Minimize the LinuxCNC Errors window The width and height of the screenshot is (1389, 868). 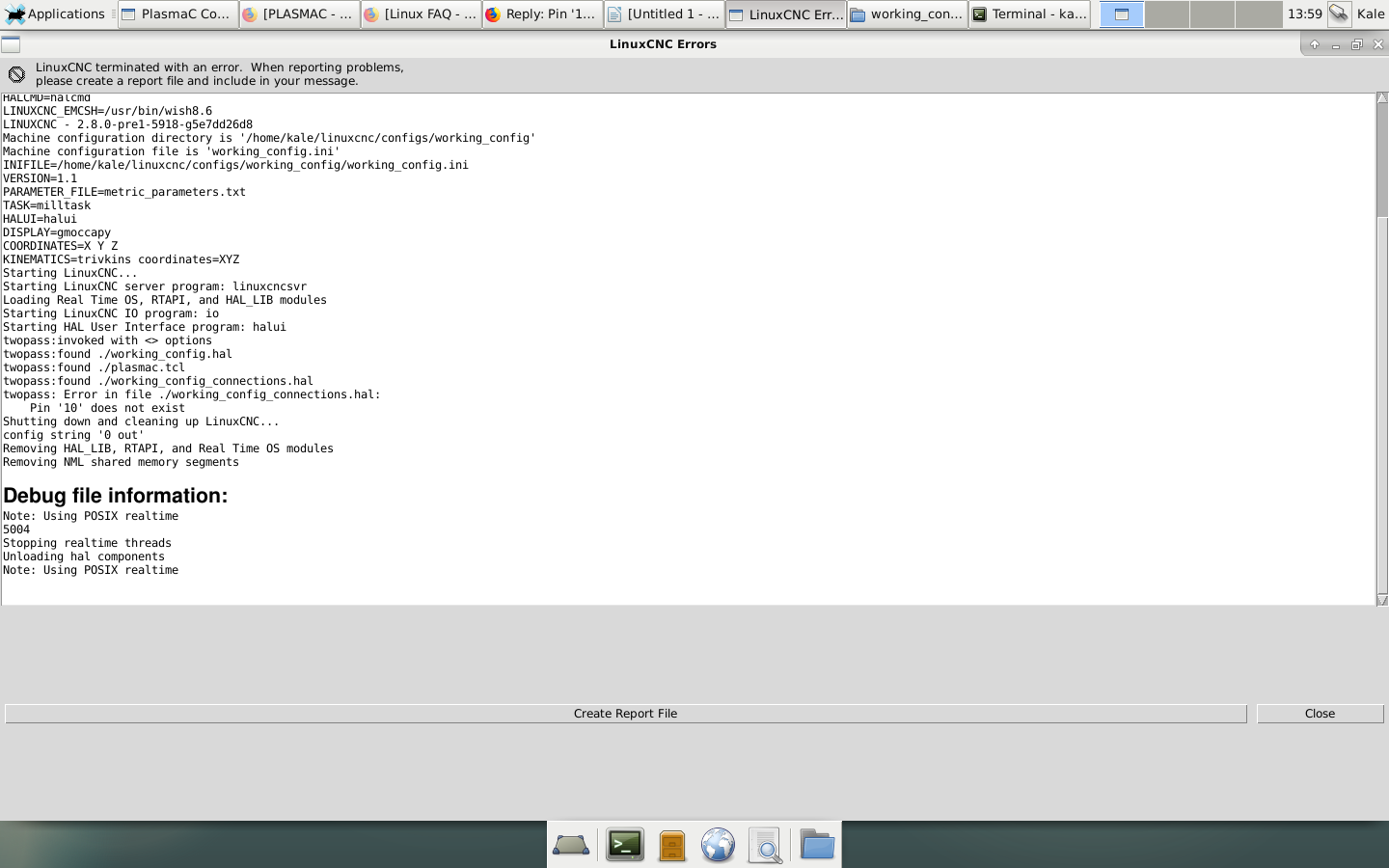point(1335,44)
